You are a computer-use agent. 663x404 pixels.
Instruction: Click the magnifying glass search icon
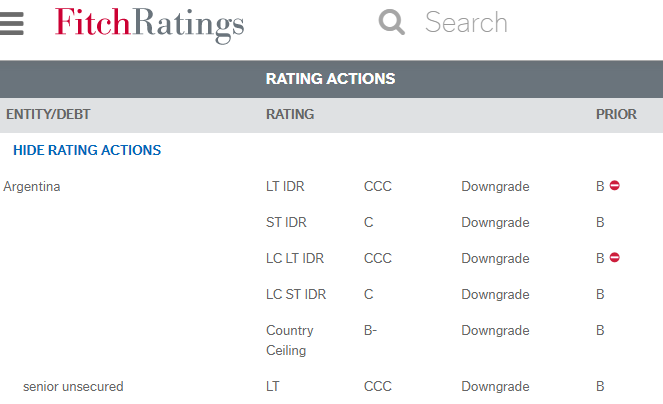click(x=392, y=22)
